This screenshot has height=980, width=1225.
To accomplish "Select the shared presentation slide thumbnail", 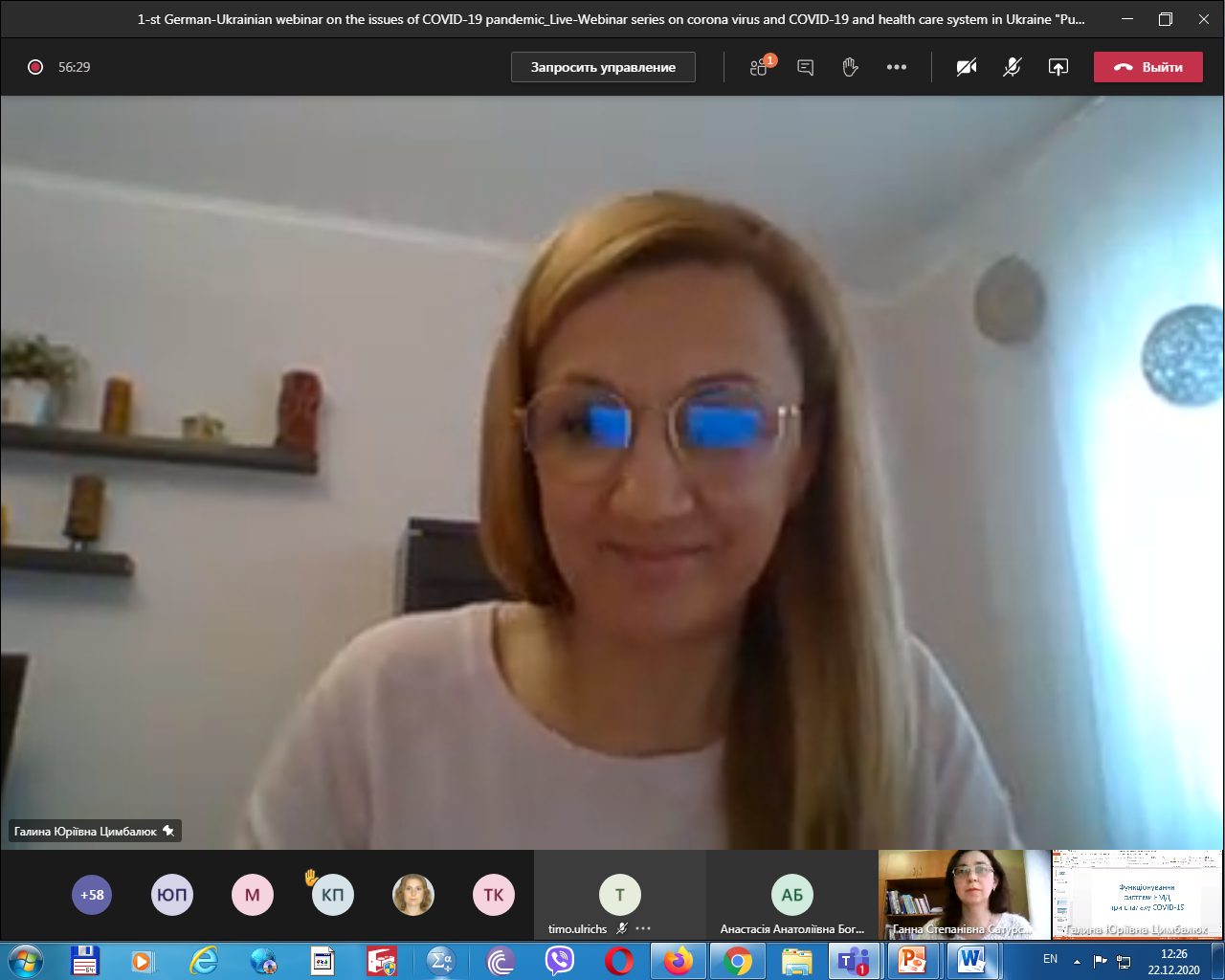I will pos(1137,894).
